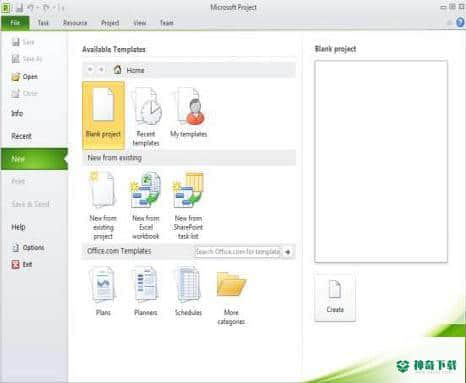This screenshot has width=466, height=383.
Task: Open the More categories folder
Action: (x=231, y=298)
